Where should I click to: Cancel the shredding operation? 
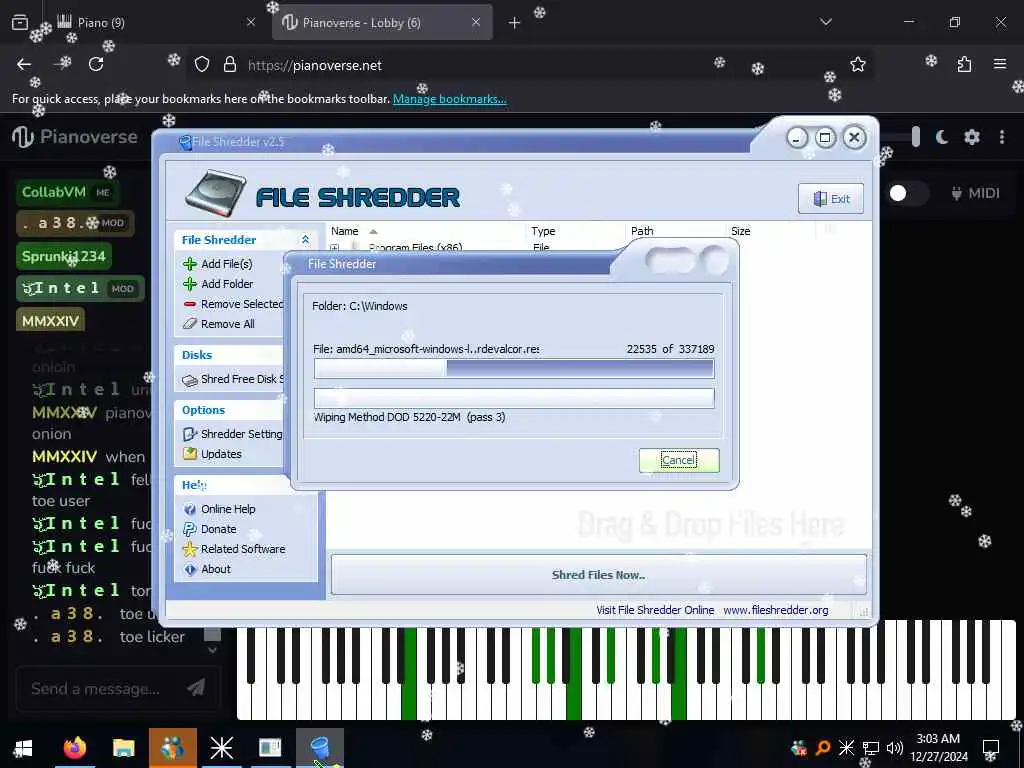679,460
